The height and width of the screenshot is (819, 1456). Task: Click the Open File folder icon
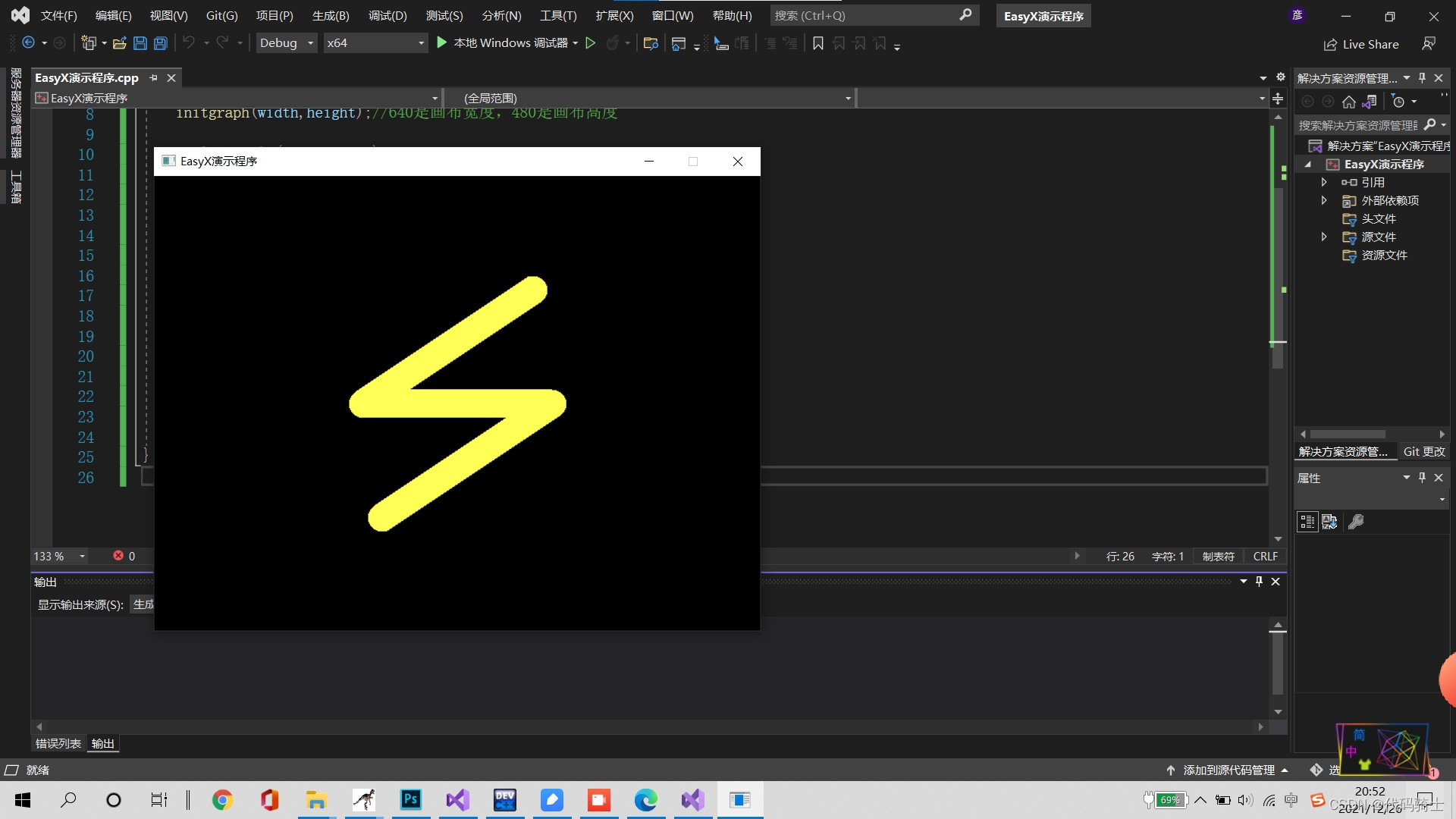pos(119,44)
